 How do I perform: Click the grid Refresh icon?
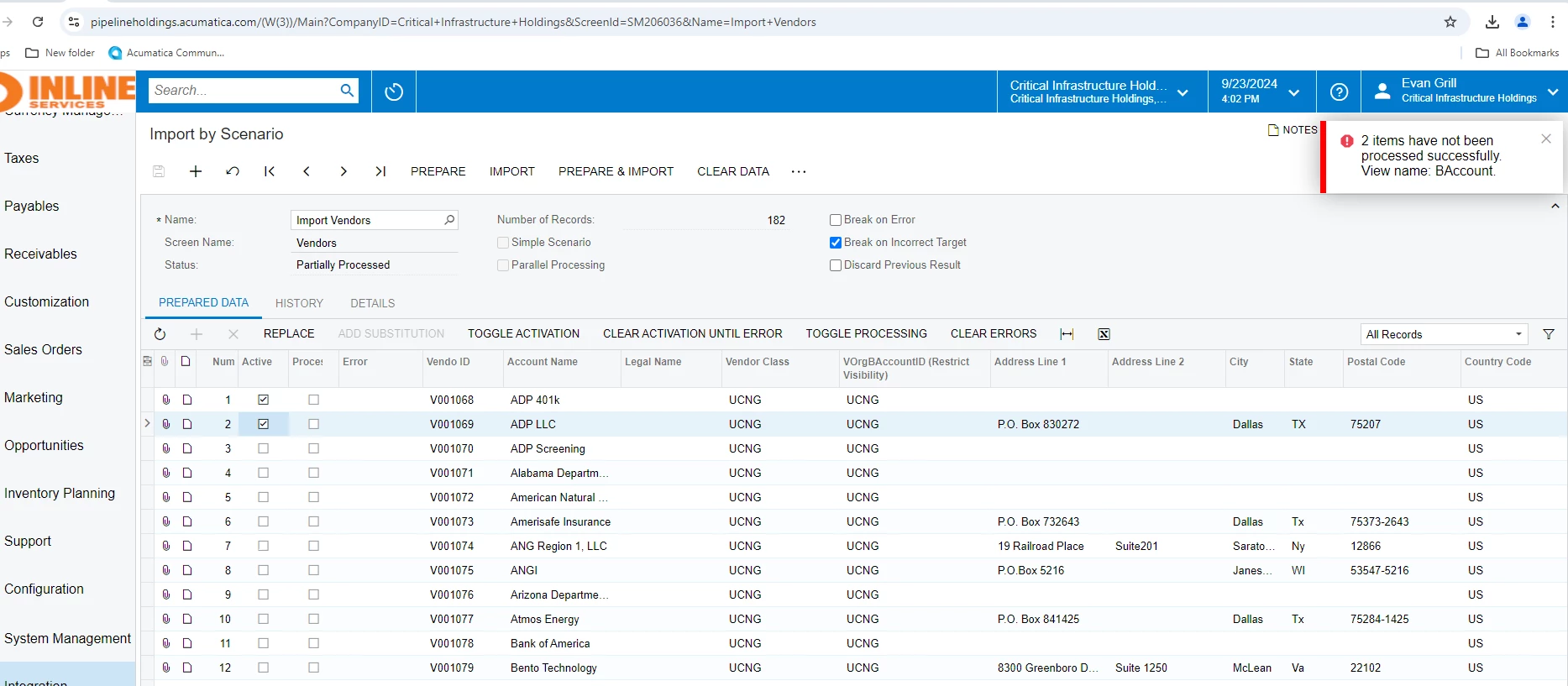(x=160, y=334)
